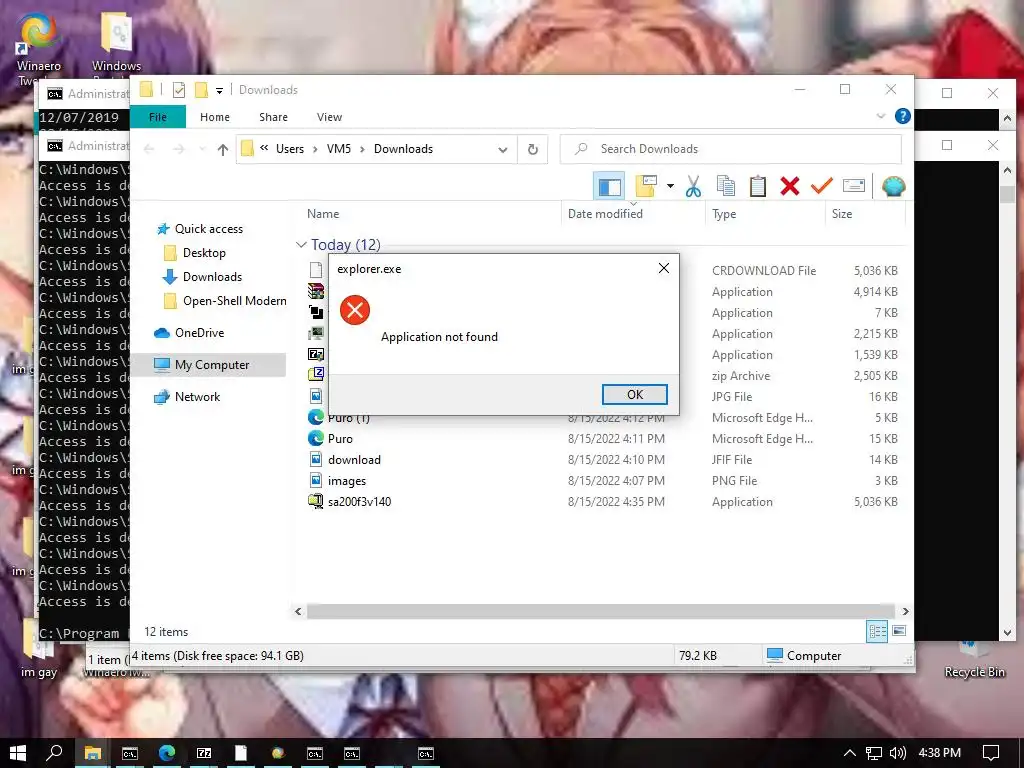Select OneDrive in the navigation pane
Viewport: 1024px width, 768px height.
199,333
